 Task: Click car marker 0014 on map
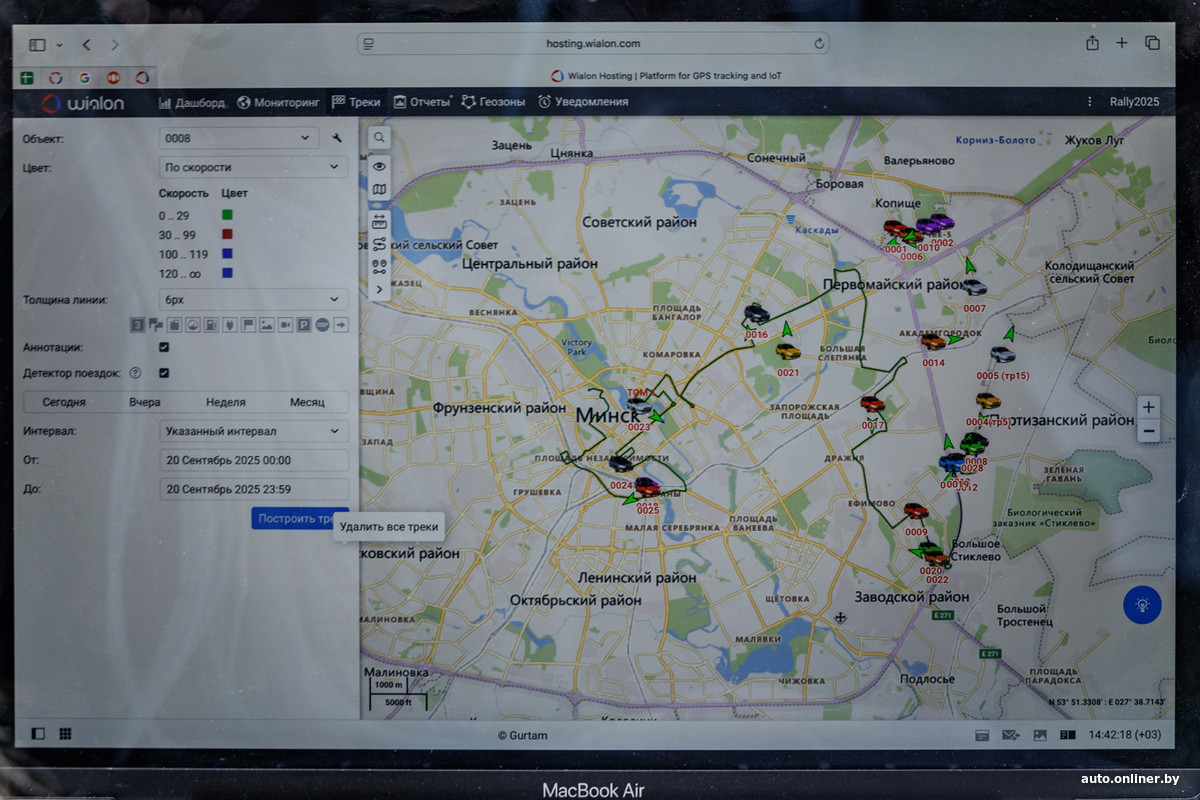coord(933,342)
